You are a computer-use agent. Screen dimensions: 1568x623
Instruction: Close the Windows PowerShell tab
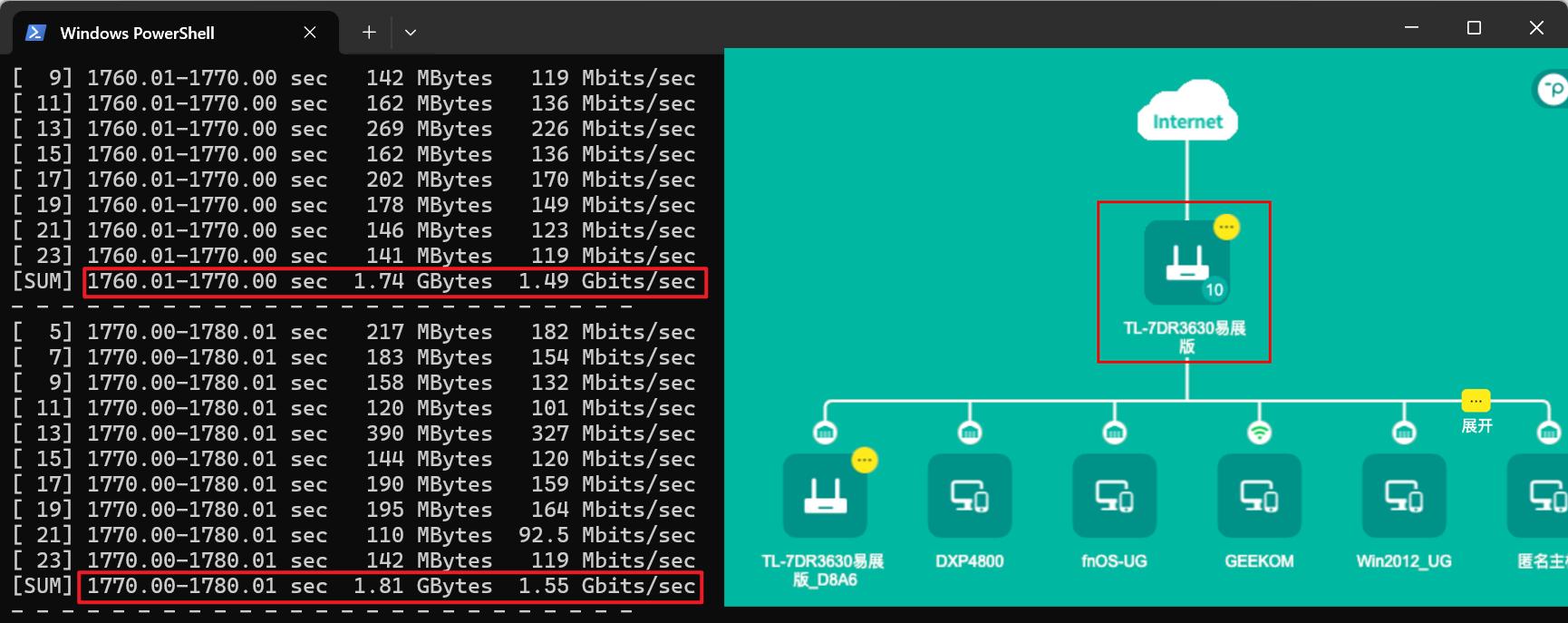coord(310,33)
